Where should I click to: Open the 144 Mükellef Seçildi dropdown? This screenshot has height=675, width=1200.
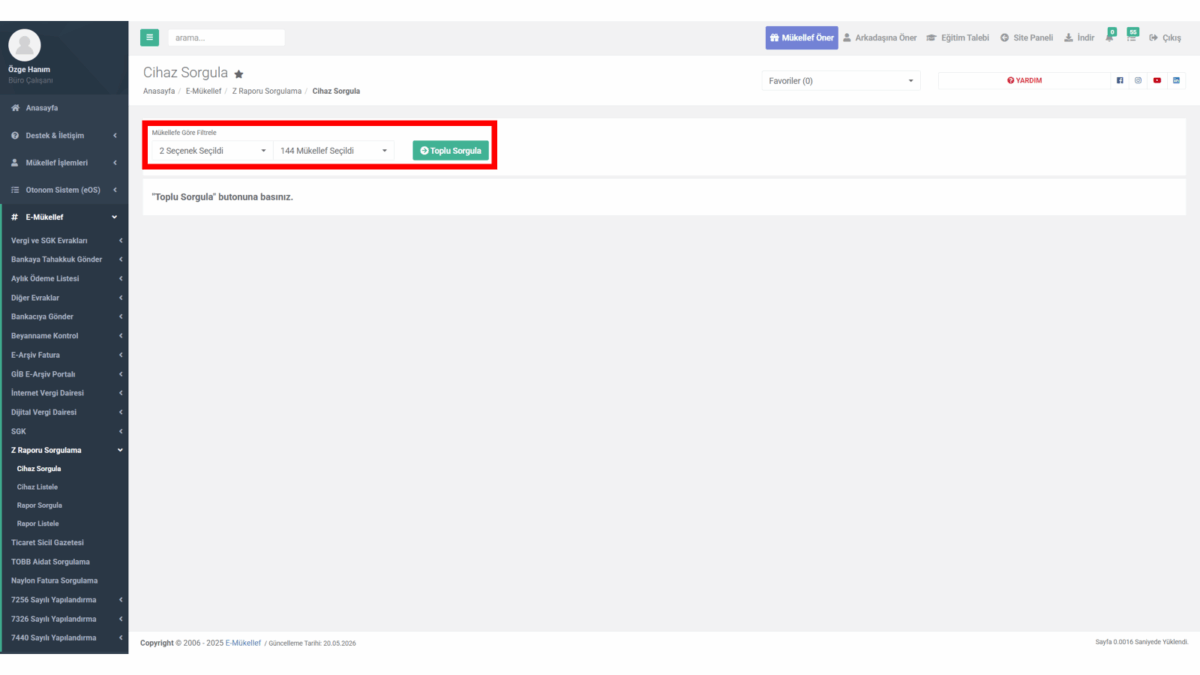[x=333, y=150]
